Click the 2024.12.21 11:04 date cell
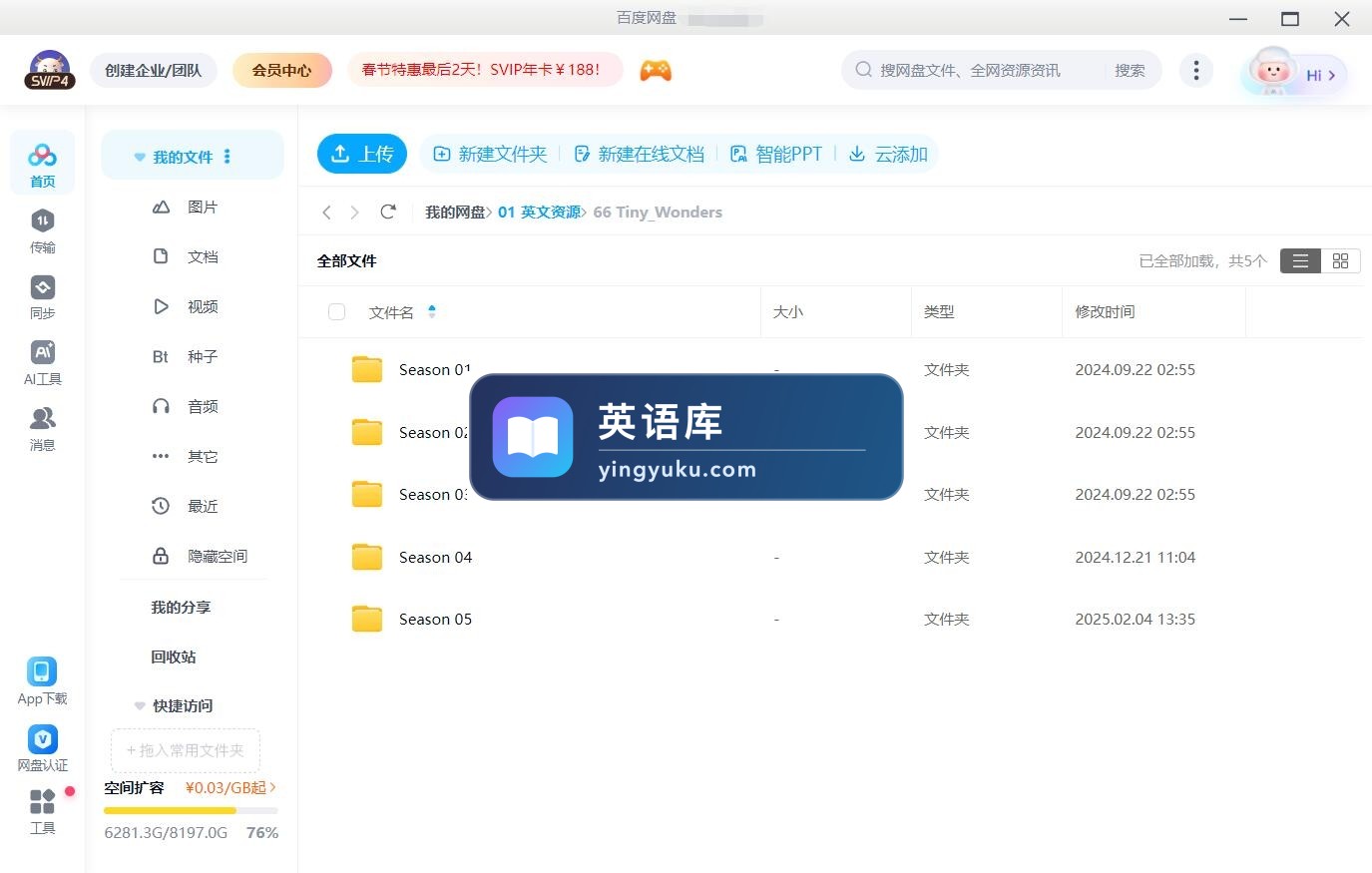The width and height of the screenshot is (1372, 873). click(1135, 557)
